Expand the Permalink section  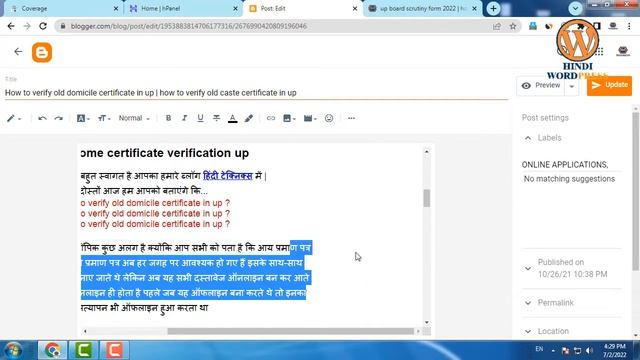pos(528,303)
